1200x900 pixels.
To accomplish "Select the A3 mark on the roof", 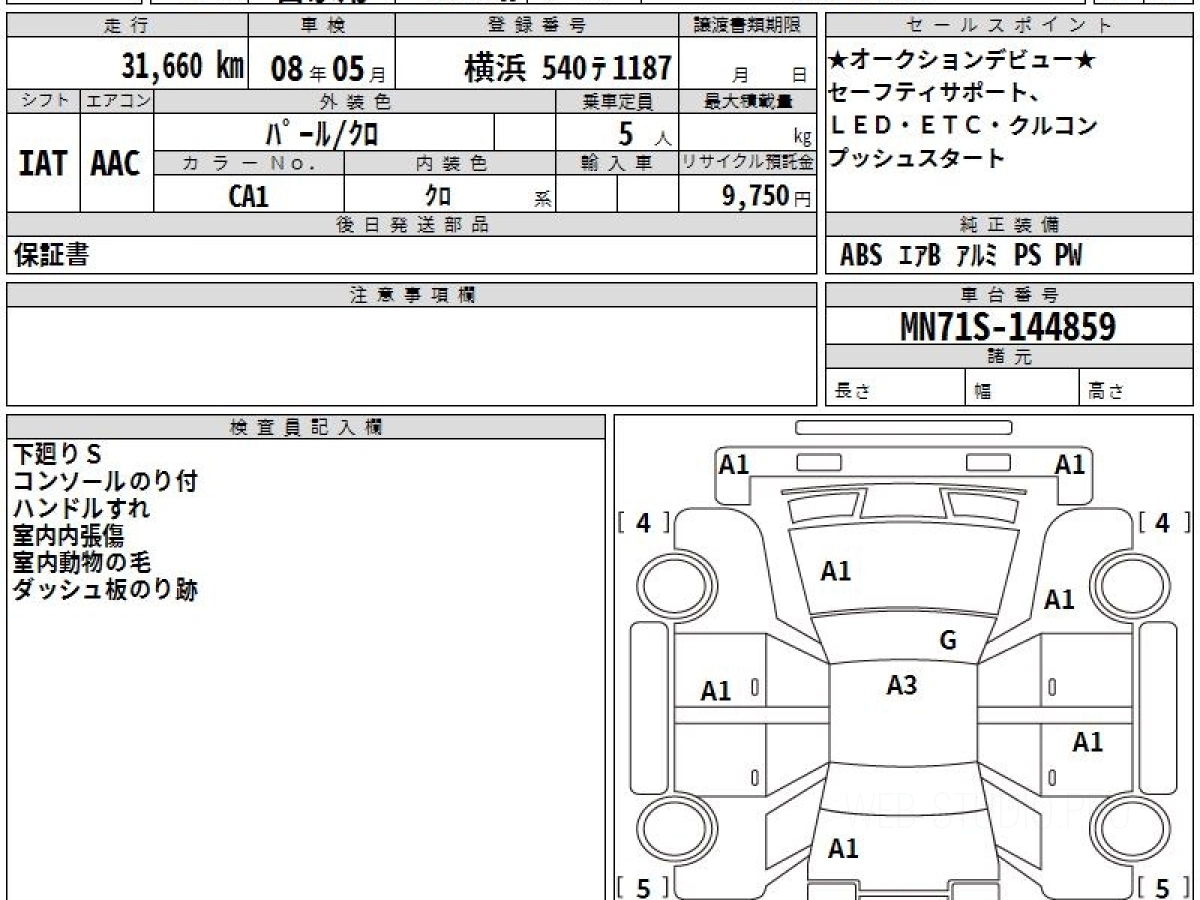I will (x=902, y=685).
